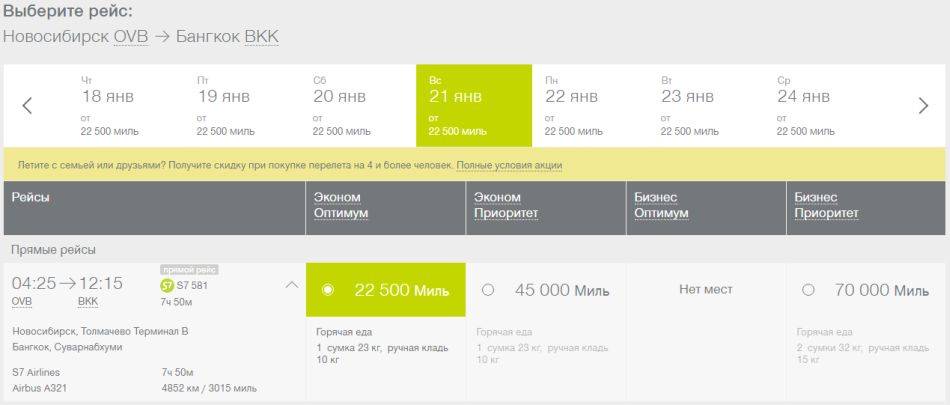Viewport: 950px width, 405px height.
Task: Choose the Thursday 18 Jan date tab
Action: tap(127, 105)
